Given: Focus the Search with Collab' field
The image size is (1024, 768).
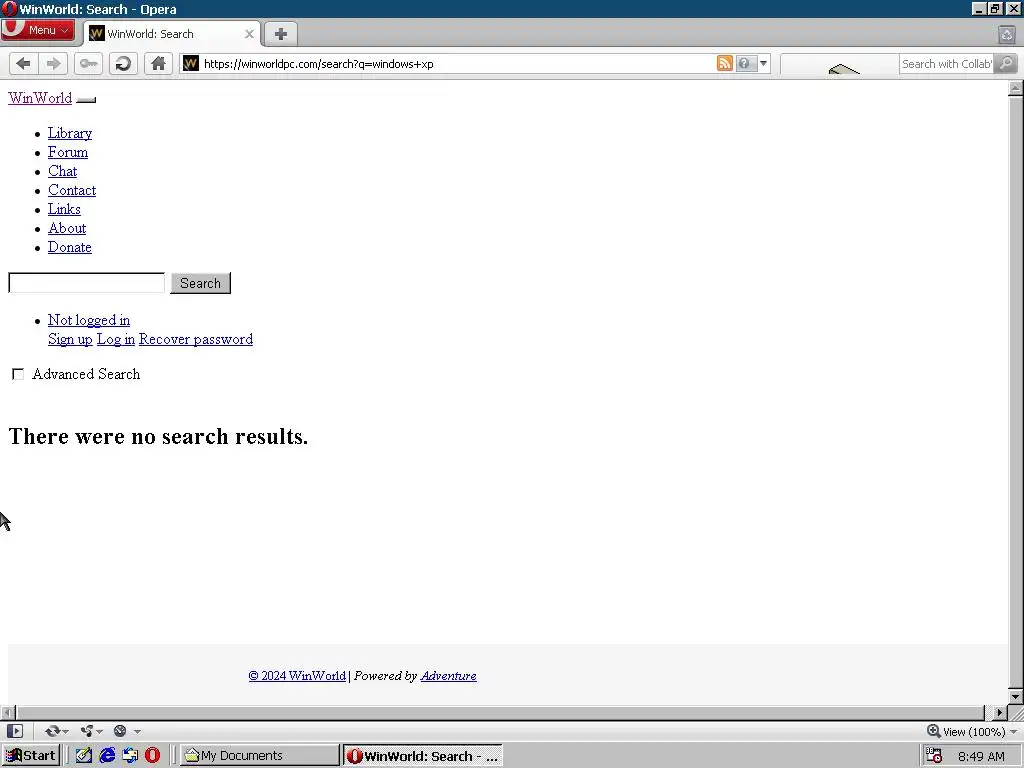Looking at the screenshot, I should click(946, 63).
